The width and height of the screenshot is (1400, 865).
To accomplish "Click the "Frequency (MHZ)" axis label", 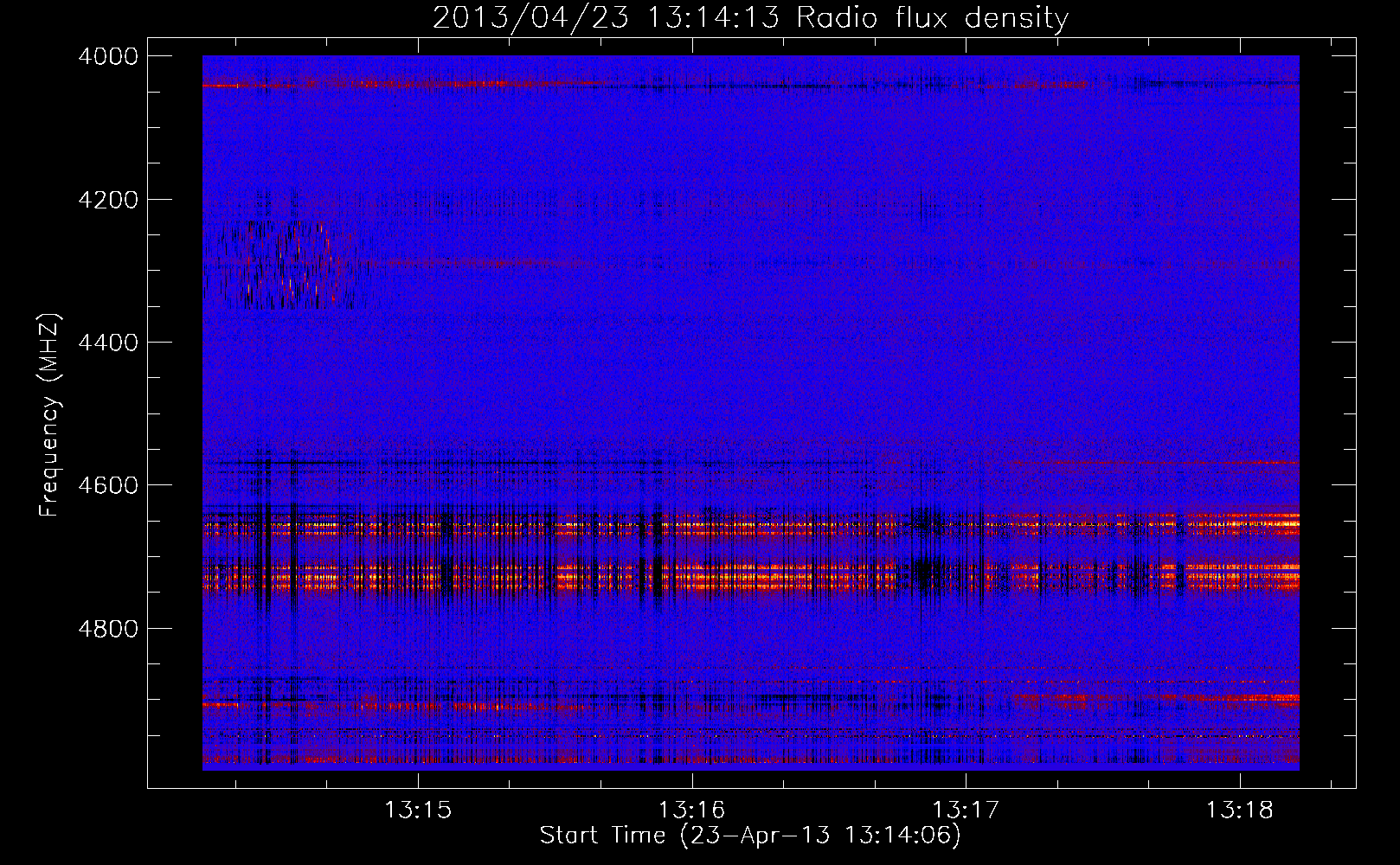I will click(x=50, y=415).
